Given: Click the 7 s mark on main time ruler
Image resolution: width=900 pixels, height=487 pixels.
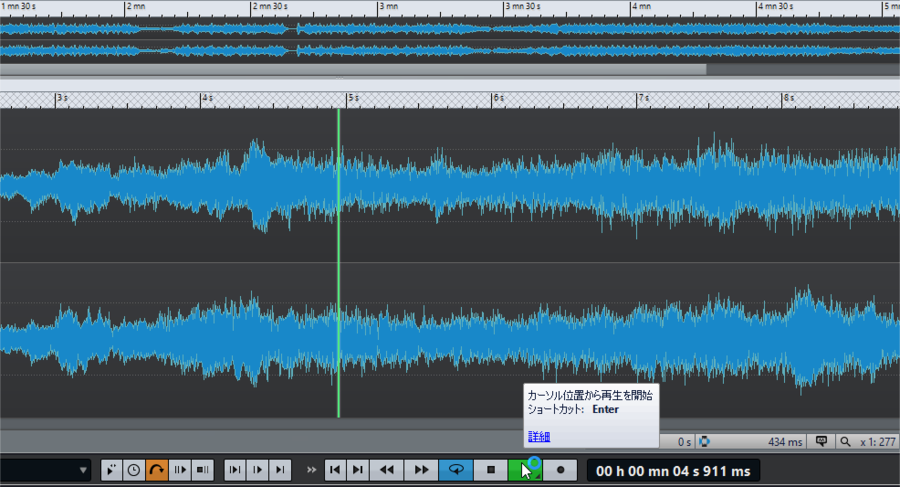Looking at the screenshot, I should (x=644, y=98).
